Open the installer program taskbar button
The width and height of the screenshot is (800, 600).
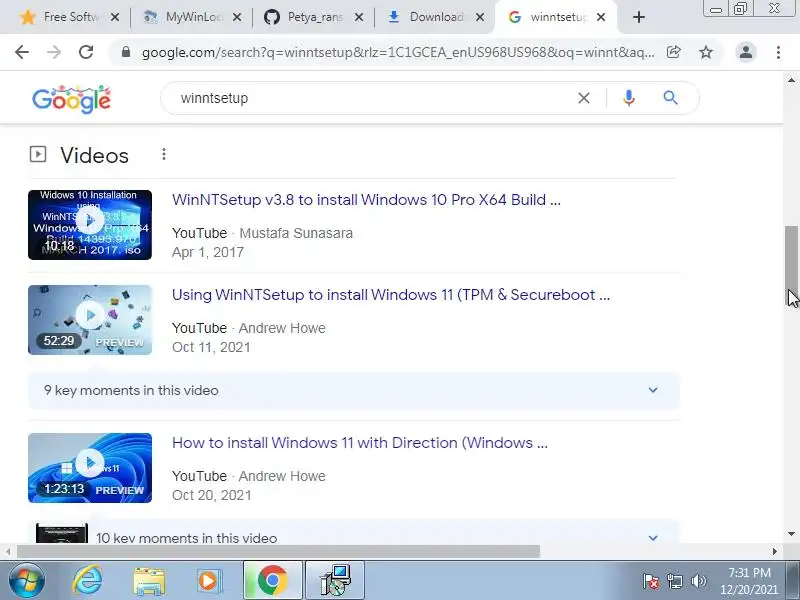click(335, 581)
